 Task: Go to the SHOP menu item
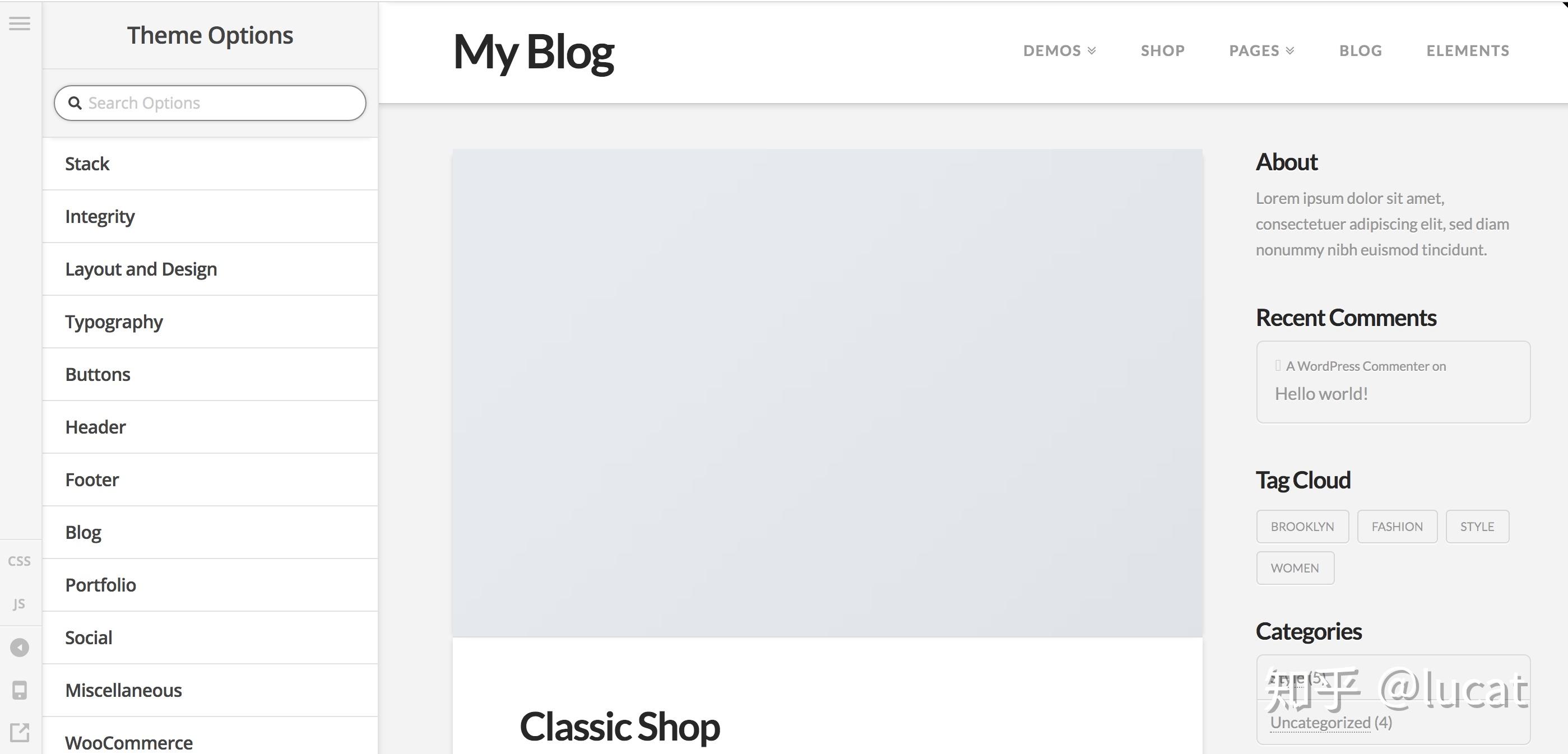click(x=1163, y=50)
